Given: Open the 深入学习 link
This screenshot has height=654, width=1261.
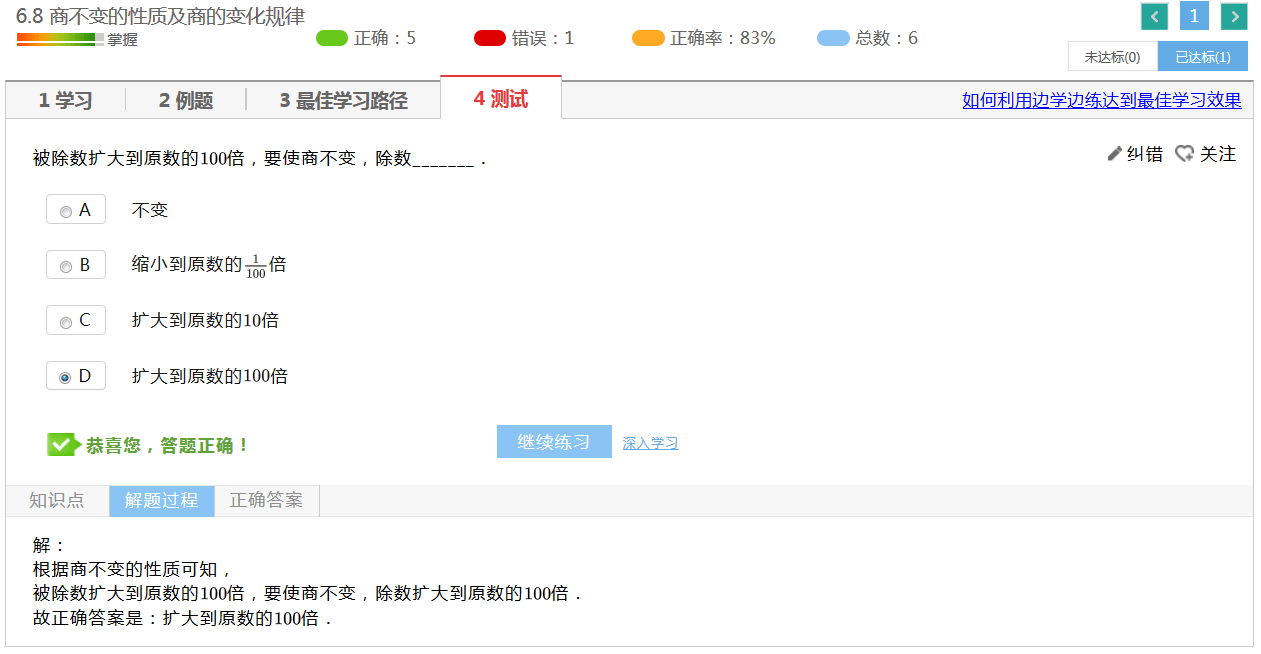Looking at the screenshot, I should coord(650,443).
